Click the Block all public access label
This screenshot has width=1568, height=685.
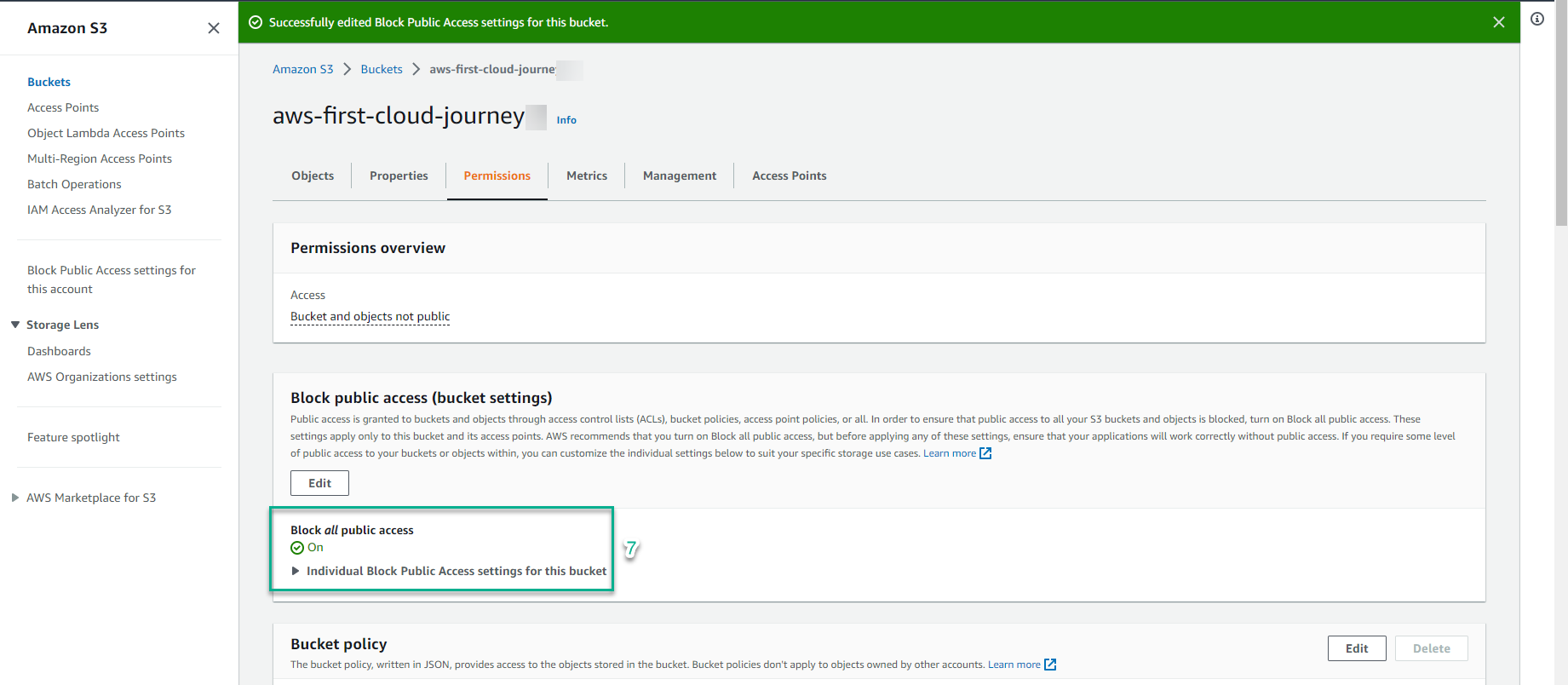pos(352,530)
